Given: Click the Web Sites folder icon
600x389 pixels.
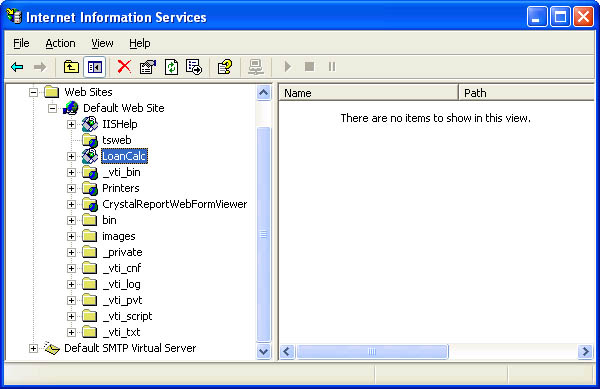Looking at the screenshot, I should tap(52, 92).
